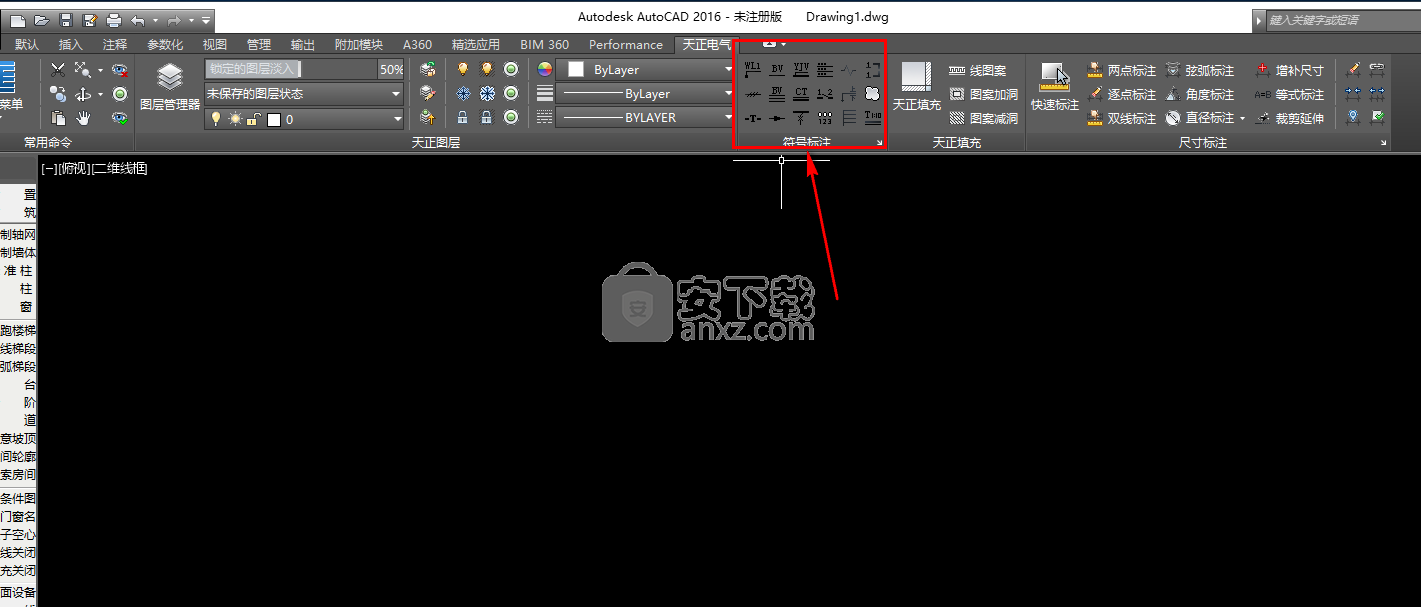The image size is (1421, 607).
Task: Click the WL1 symbol annotation icon
Action: [x=753, y=70]
